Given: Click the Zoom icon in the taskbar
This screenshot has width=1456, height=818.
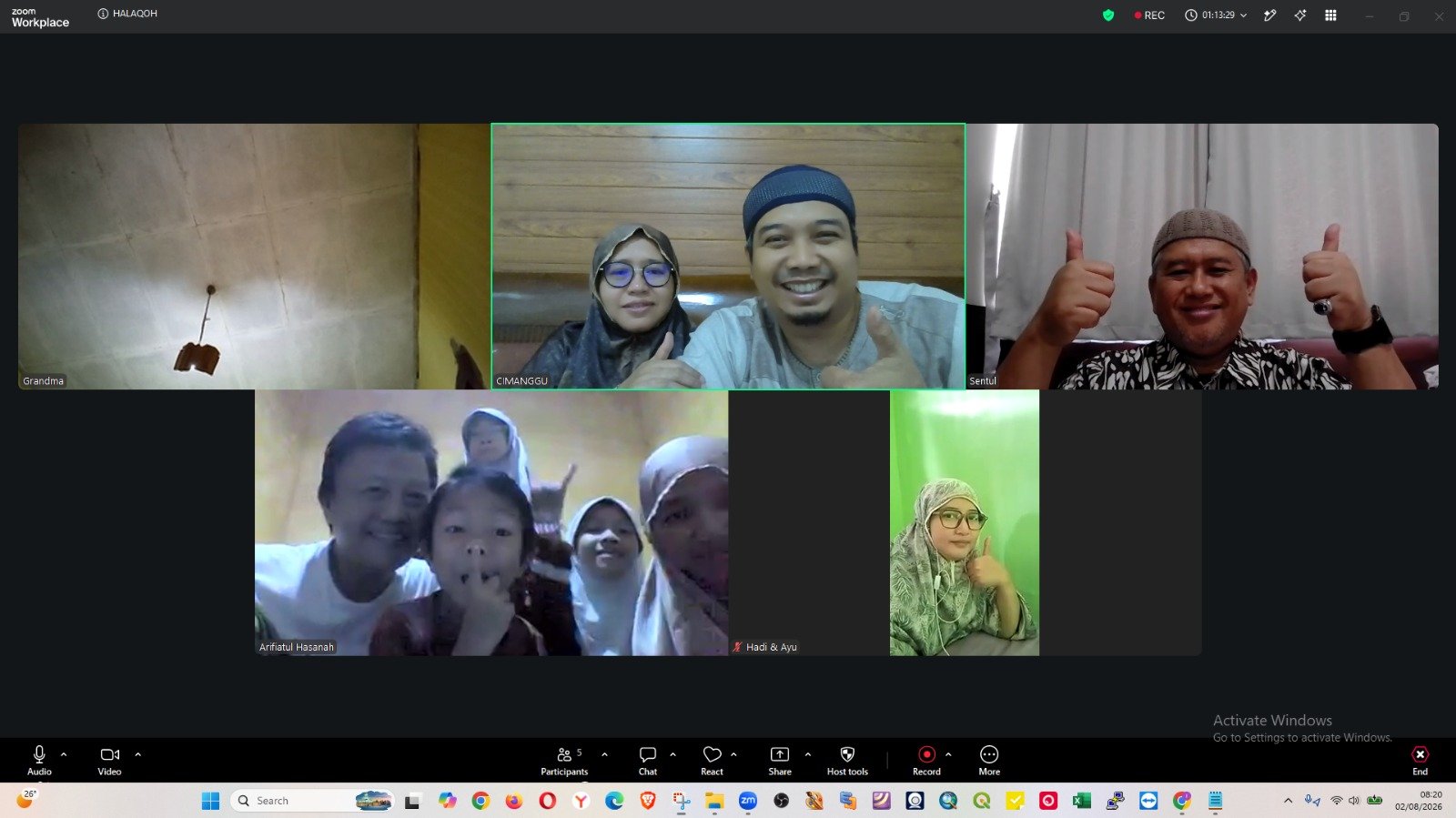Looking at the screenshot, I should click(748, 801).
